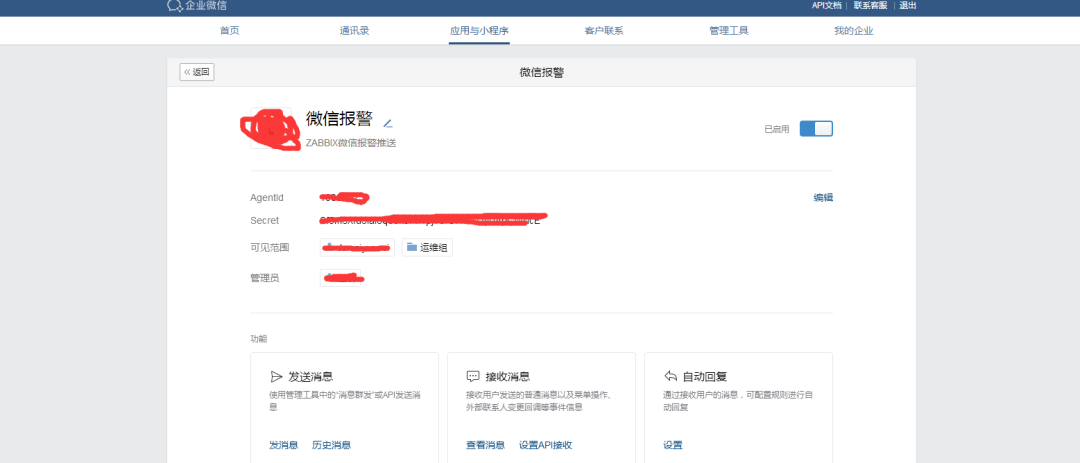Click the 可见范围 label
The height and width of the screenshot is (463, 1080).
pos(269,247)
